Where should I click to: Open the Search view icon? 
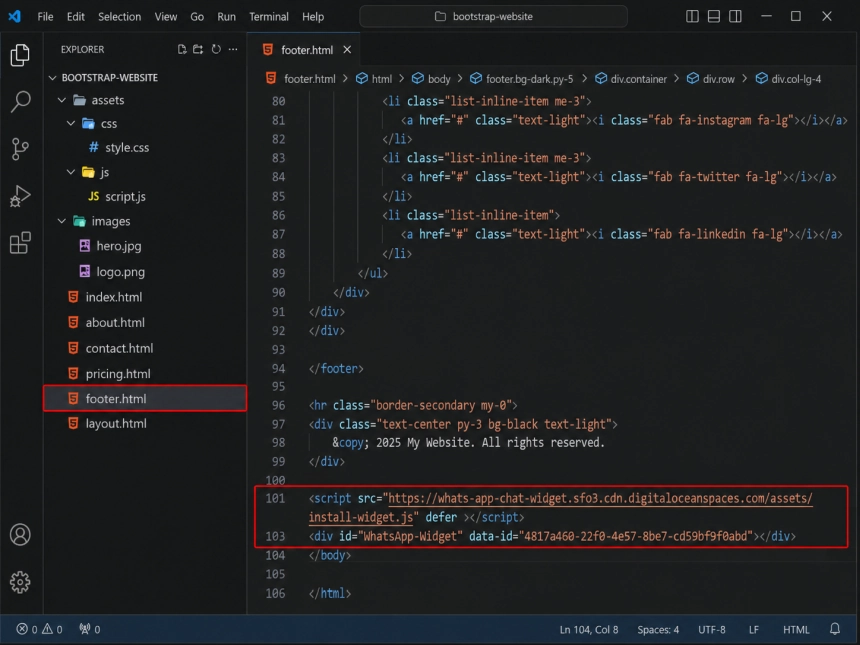point(20,101)
